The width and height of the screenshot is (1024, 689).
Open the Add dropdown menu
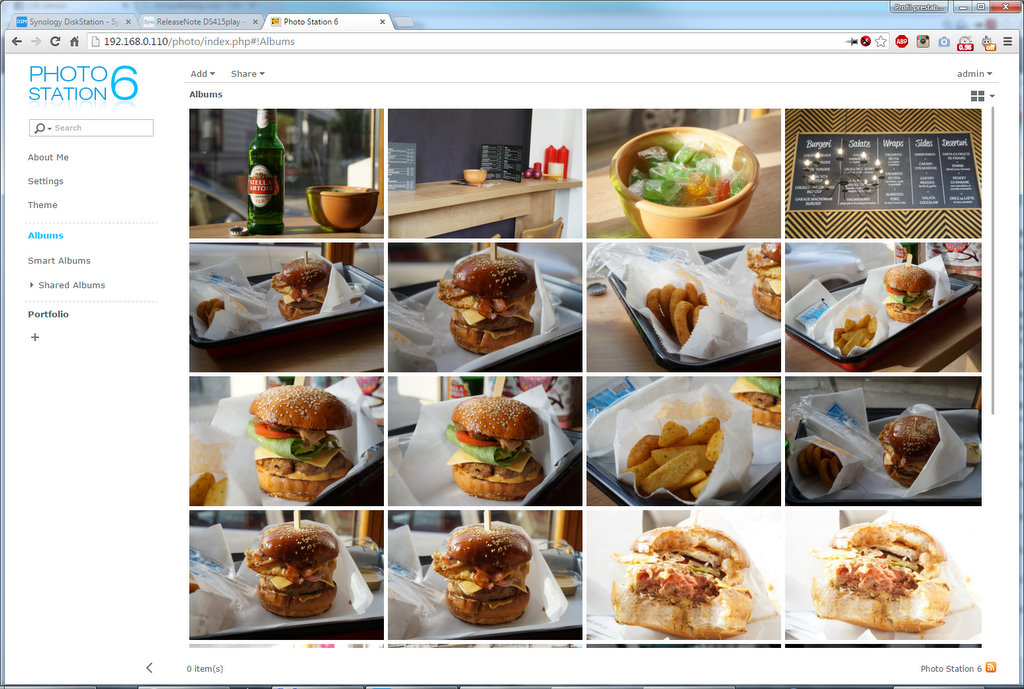(x=202, y=74)
